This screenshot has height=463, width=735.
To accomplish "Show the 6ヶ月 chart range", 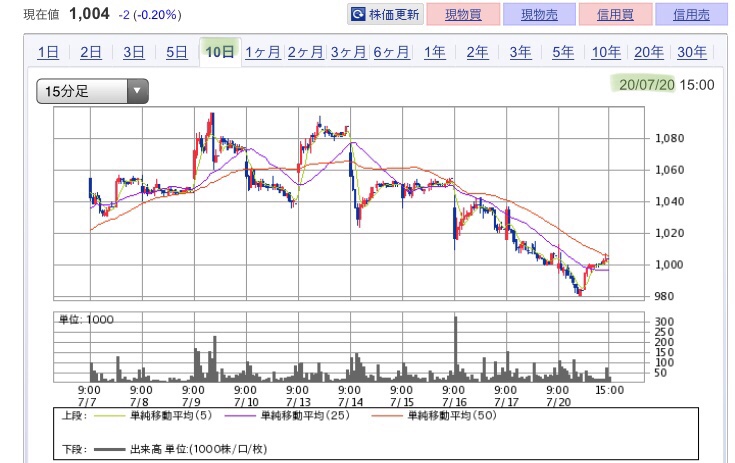I will click(x=391, y=52).
